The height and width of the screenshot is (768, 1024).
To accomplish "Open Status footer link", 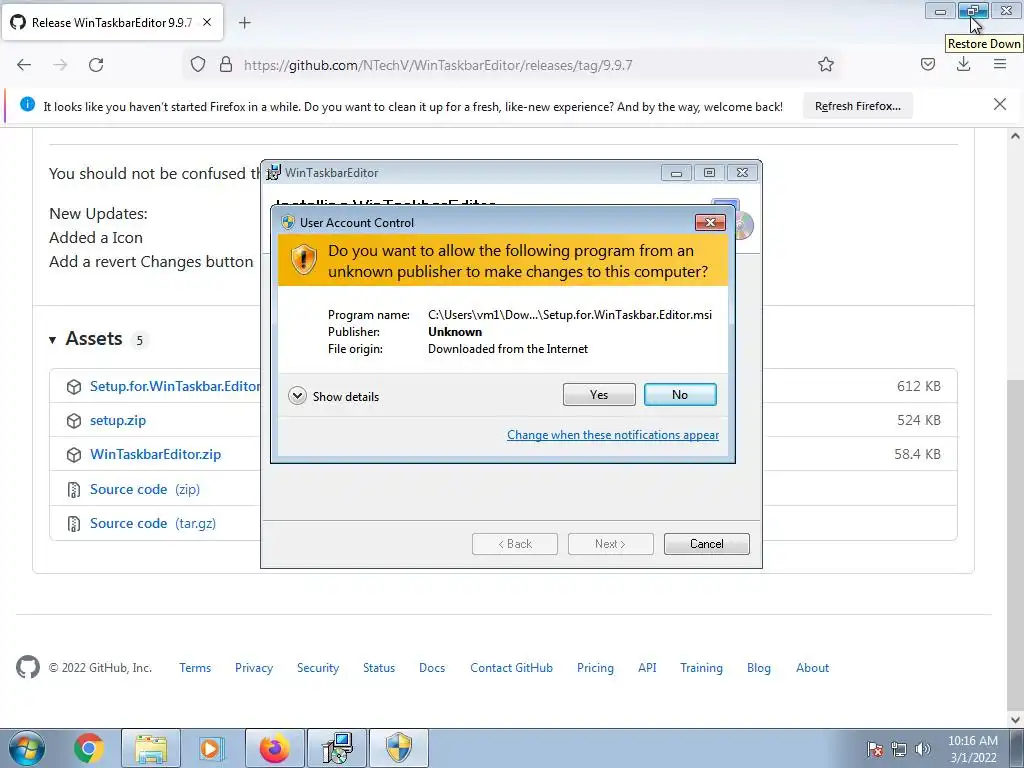I will point(379,668).
